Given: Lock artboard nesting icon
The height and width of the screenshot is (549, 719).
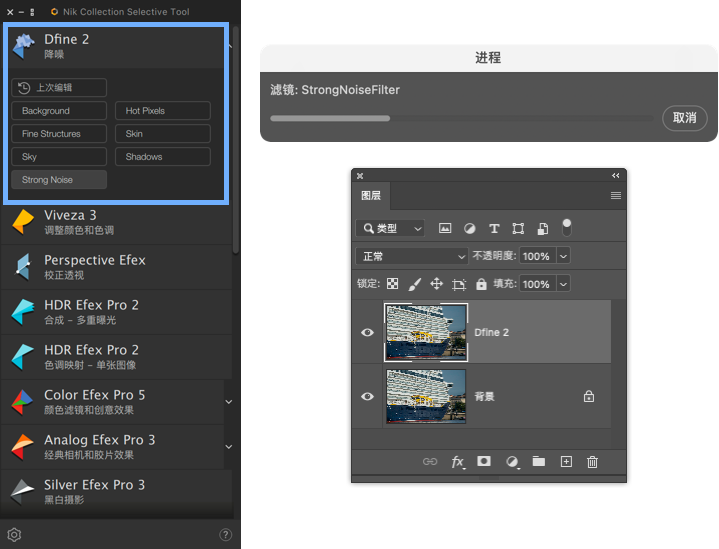Looking at the screenshot, I should click(x=459, y=284).
